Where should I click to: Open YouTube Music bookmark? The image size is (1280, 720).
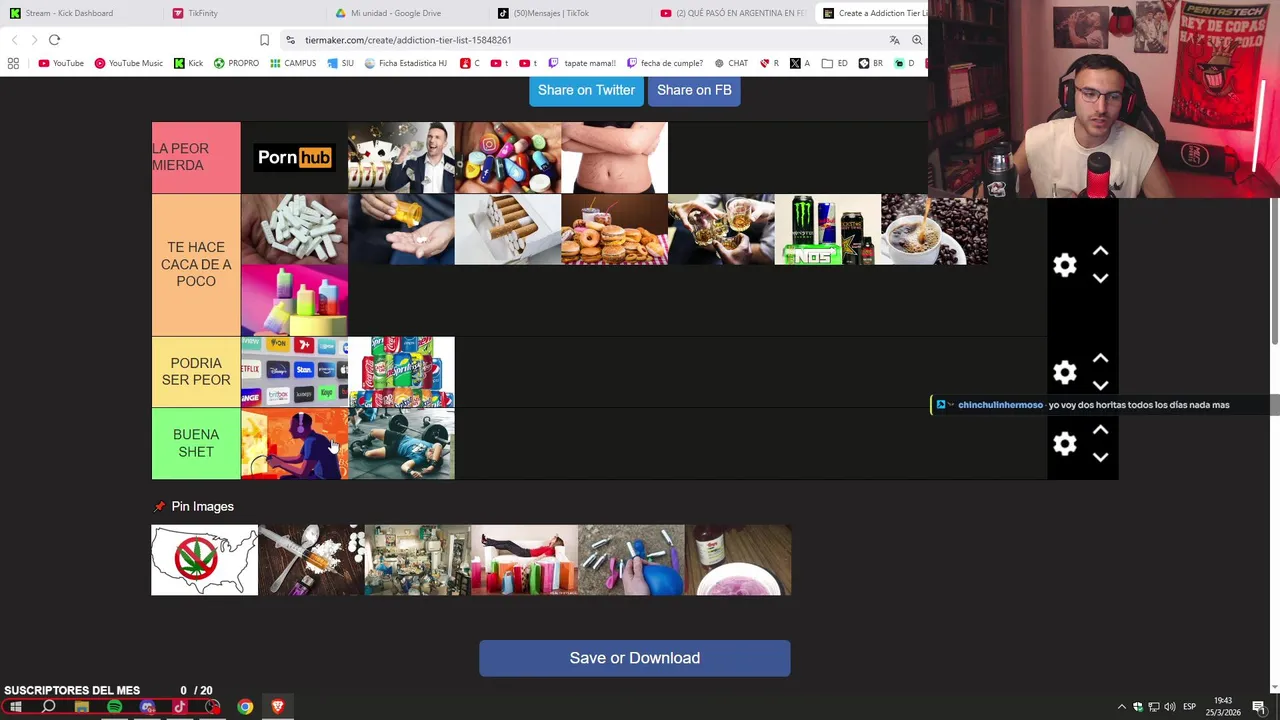point(129,63)
